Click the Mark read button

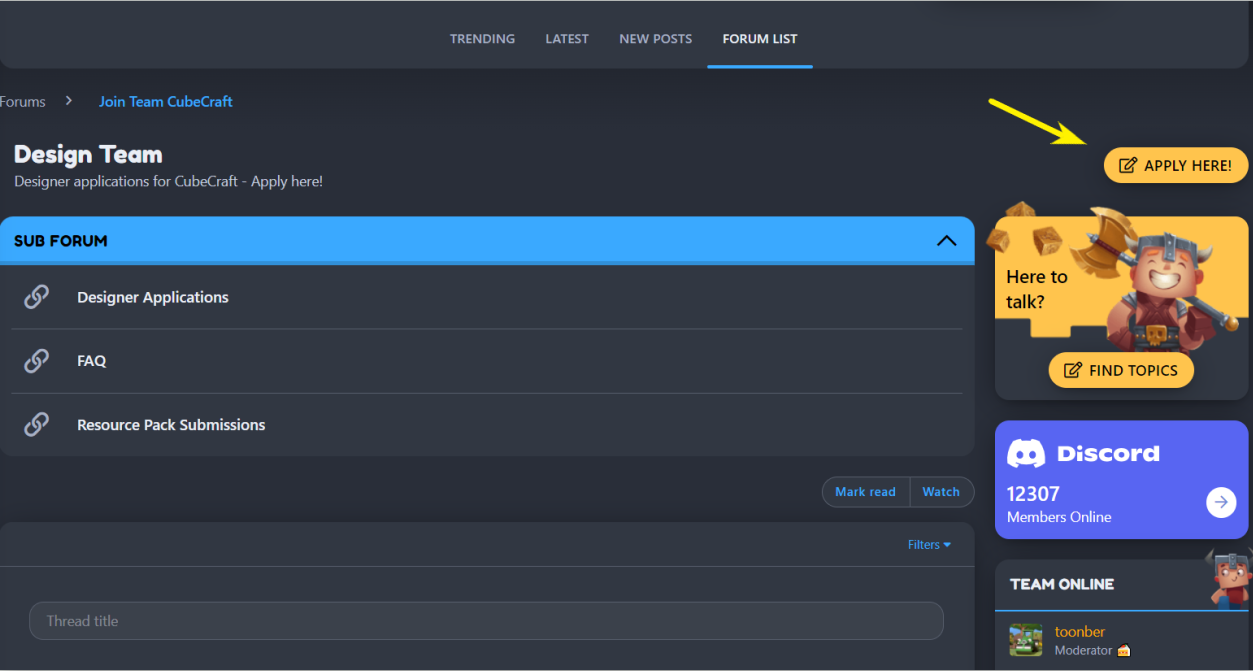pyautogui.click(x=866, y=492)
